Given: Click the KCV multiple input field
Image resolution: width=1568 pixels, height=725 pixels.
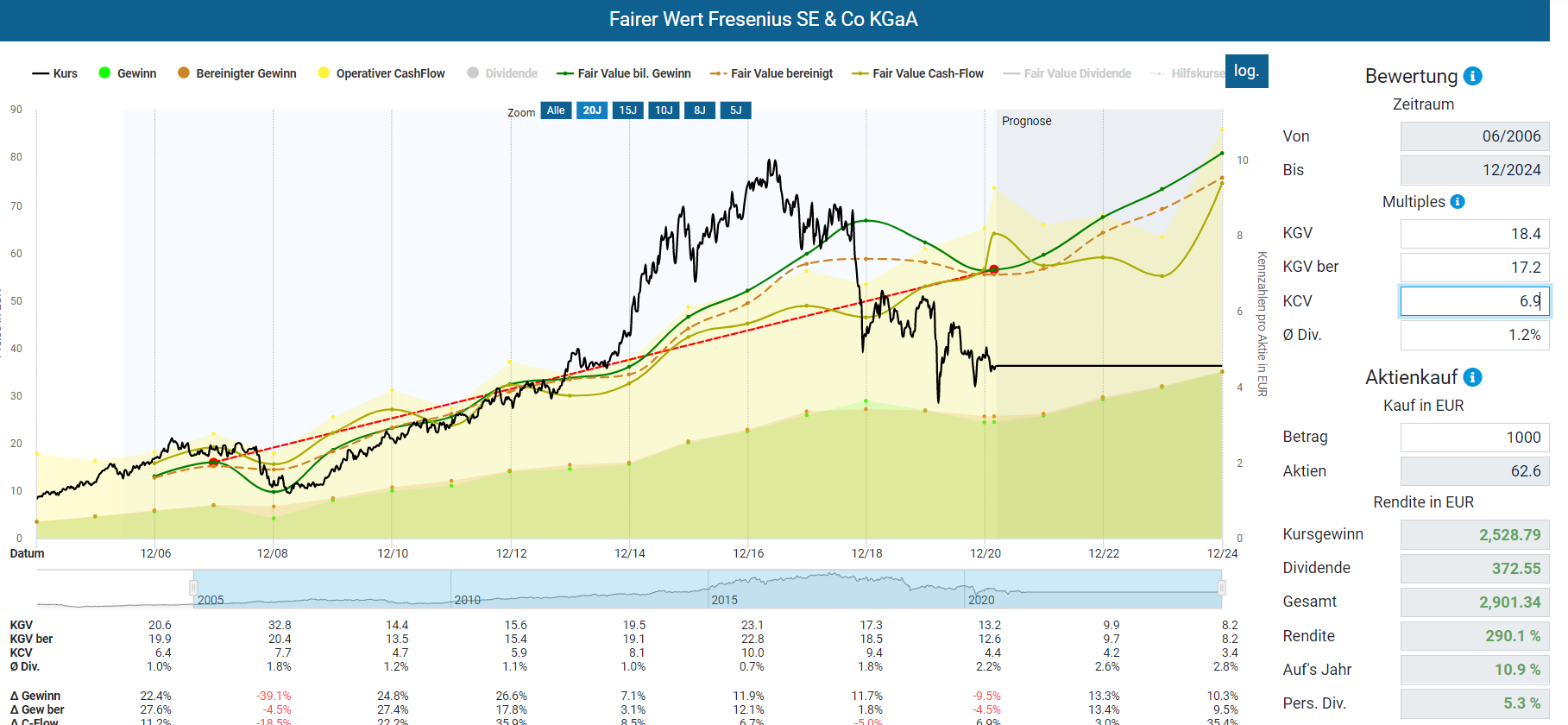Looking at the screenshot, I should [1475, 301].
